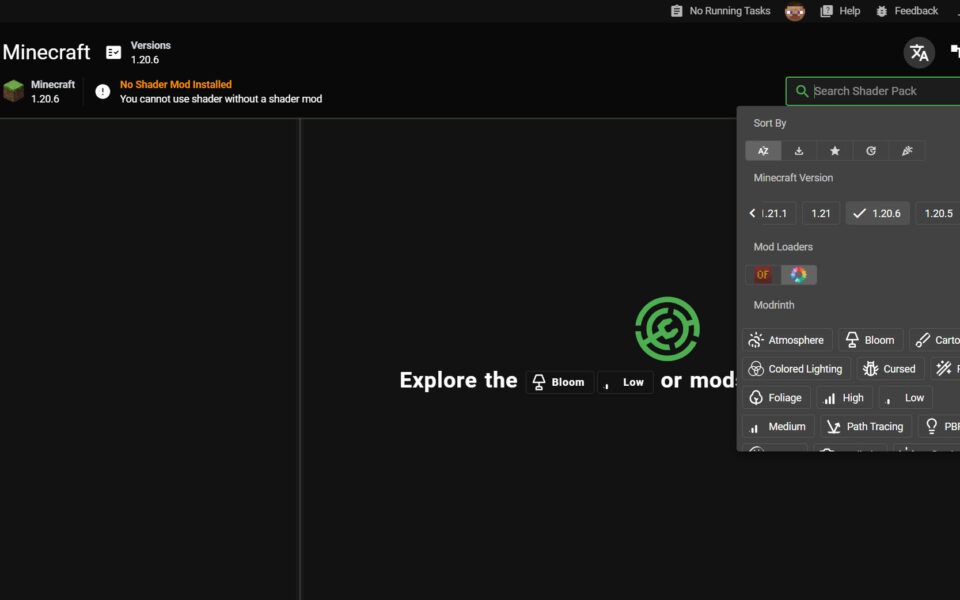The height and width of the screenshot is (600, 960).
Task: Focus the Search Shader Pack field
Action: pos(873,91)
